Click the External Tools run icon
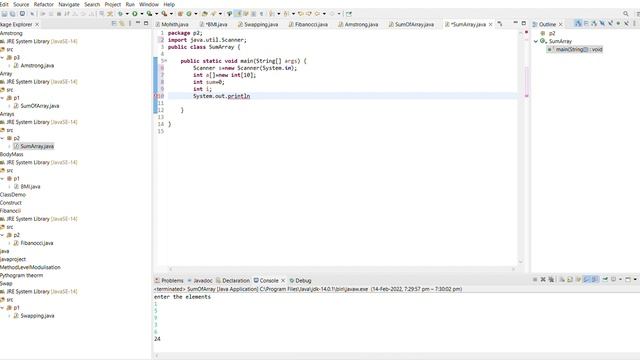This screenshot has height=360, width=640. 164,13
